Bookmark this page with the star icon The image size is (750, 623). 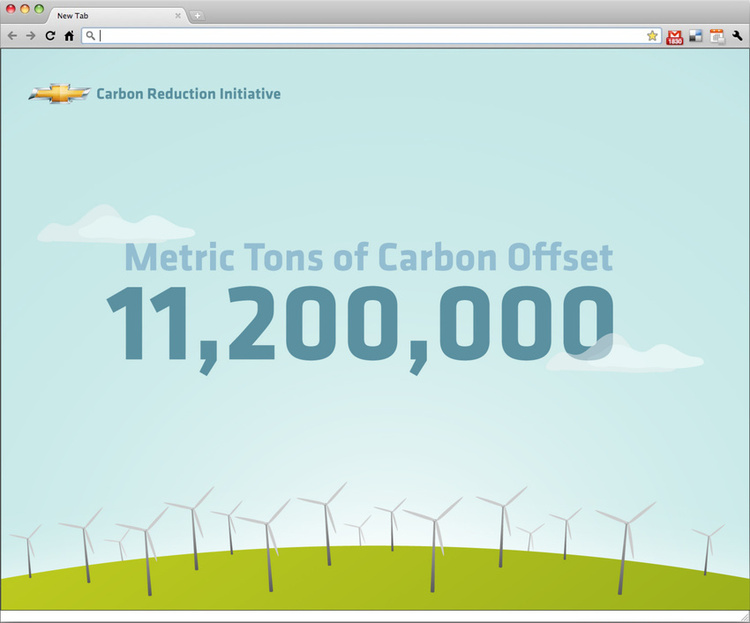[652, 35]
